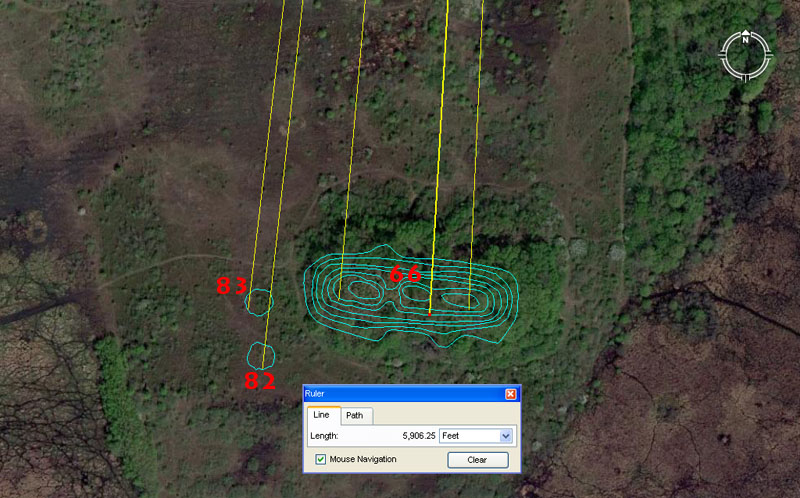Close the Ruler dialog
800x498 pixels.
coord(510,394)
